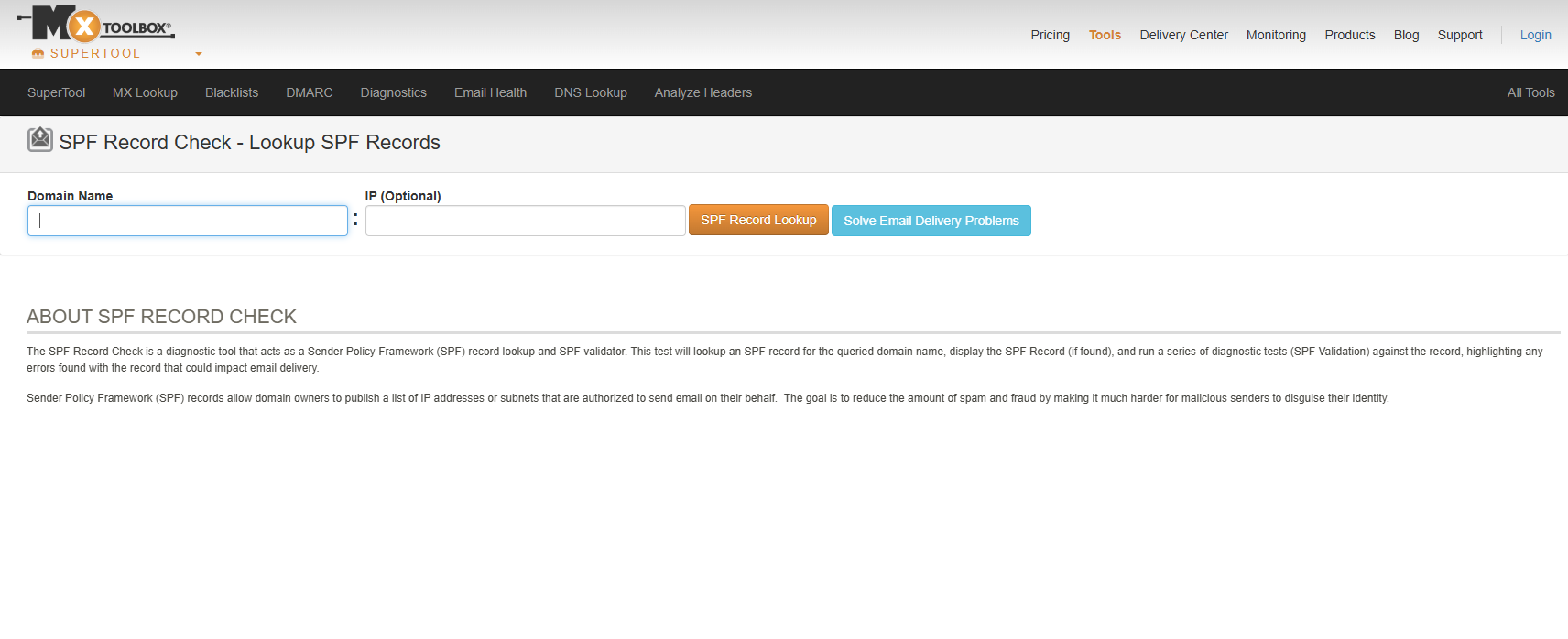
Task: Click the SPF Record Lookup button
Action: [x=758, y=220]
